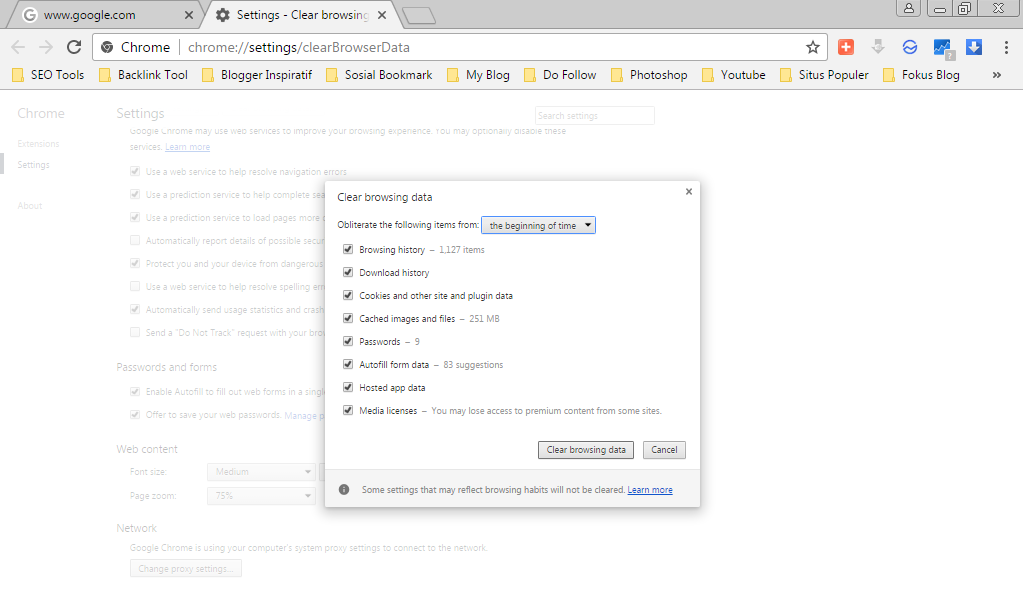1023x596 pixels.
Task: Open the Chrome menu (three dots)
Action: 1005,47
